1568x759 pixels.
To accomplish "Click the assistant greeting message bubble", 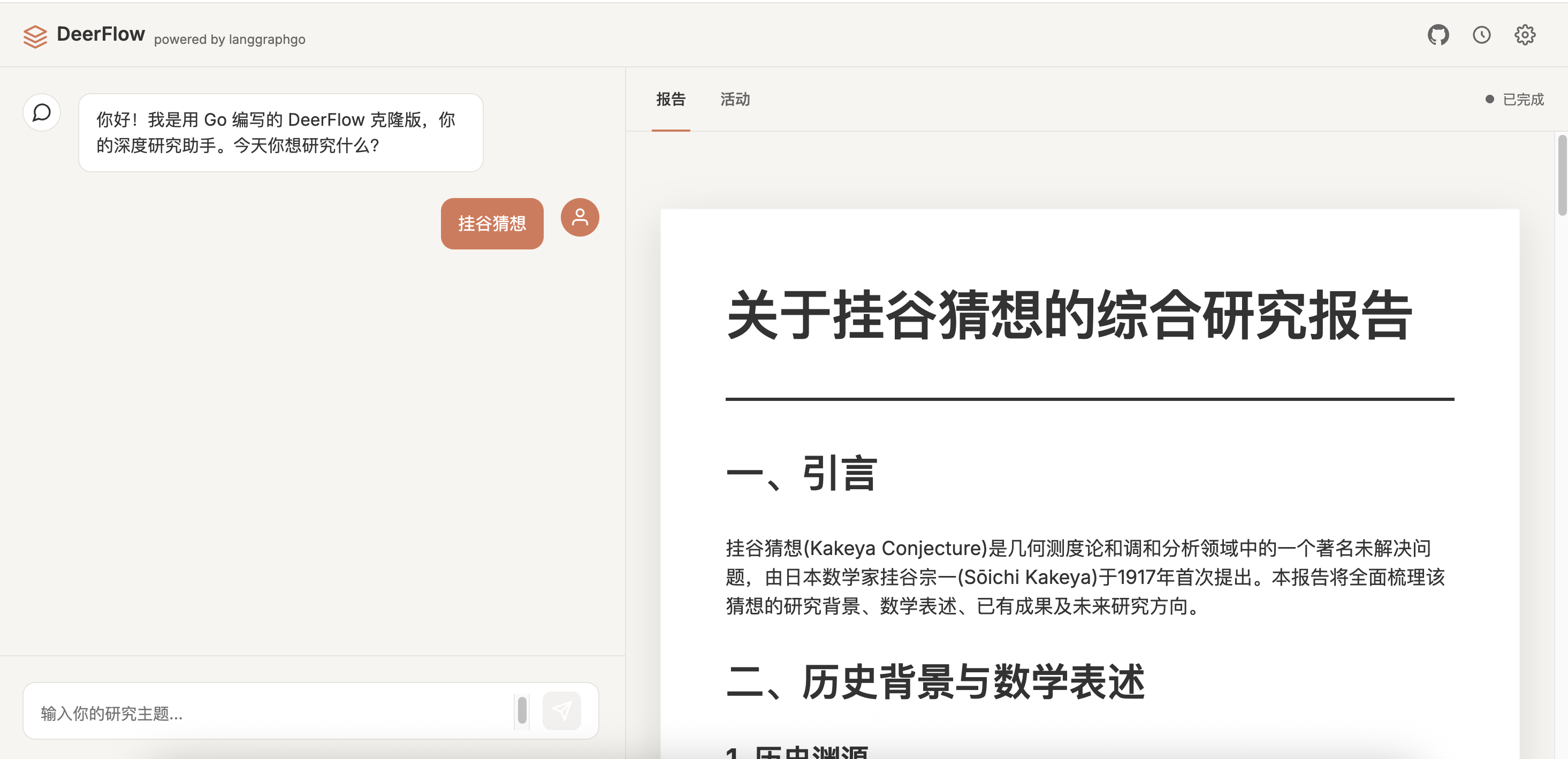I will coord(280,133).
